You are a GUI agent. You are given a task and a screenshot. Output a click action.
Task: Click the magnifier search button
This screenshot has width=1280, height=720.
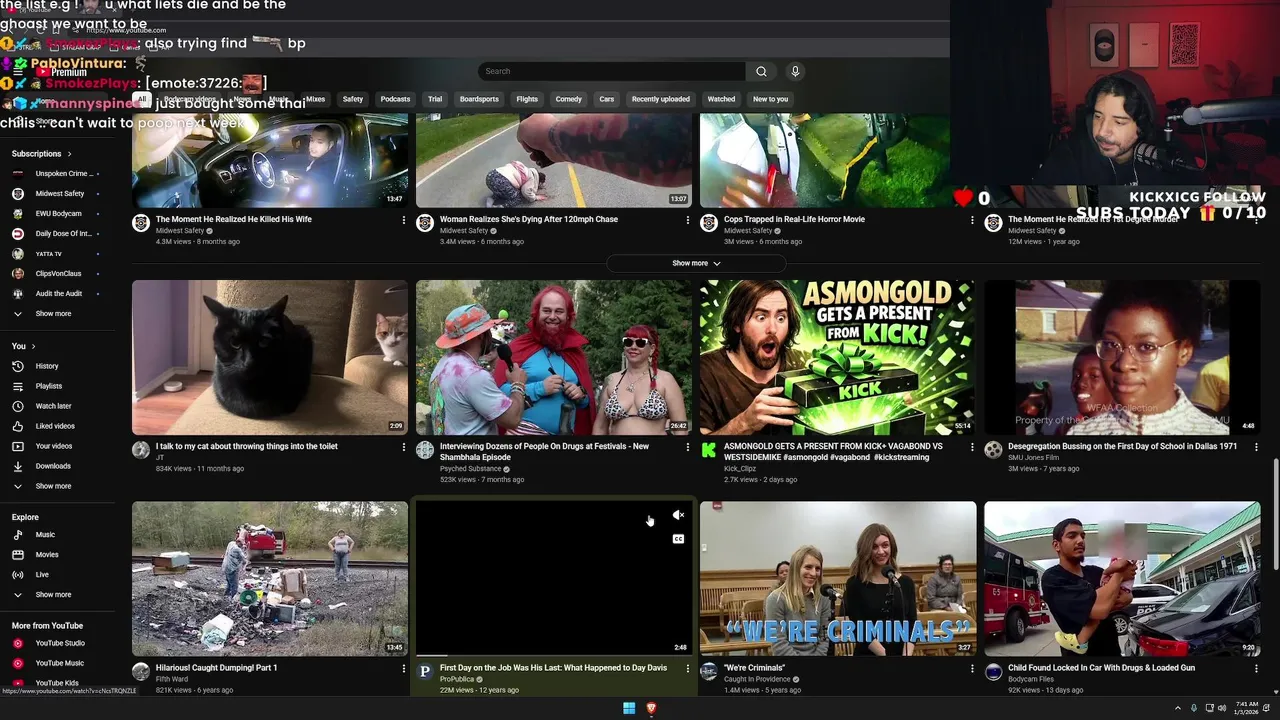coord(761,71)
